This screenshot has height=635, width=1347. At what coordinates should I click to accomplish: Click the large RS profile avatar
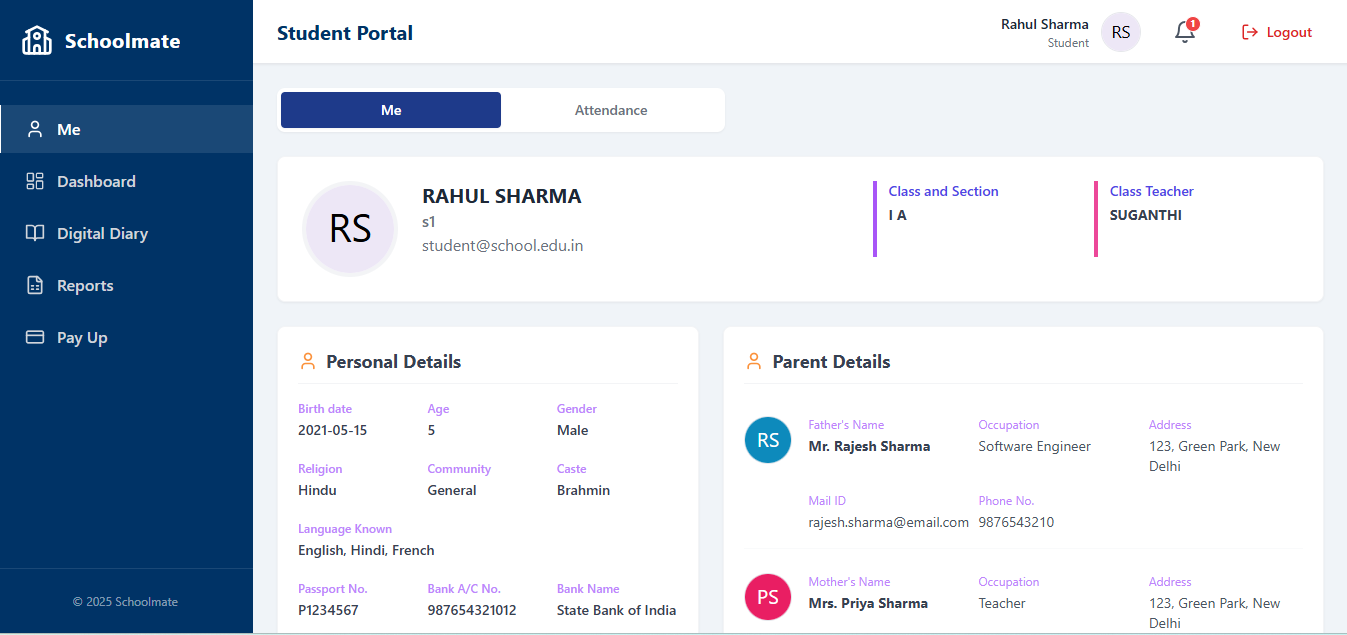click(350, 229)
